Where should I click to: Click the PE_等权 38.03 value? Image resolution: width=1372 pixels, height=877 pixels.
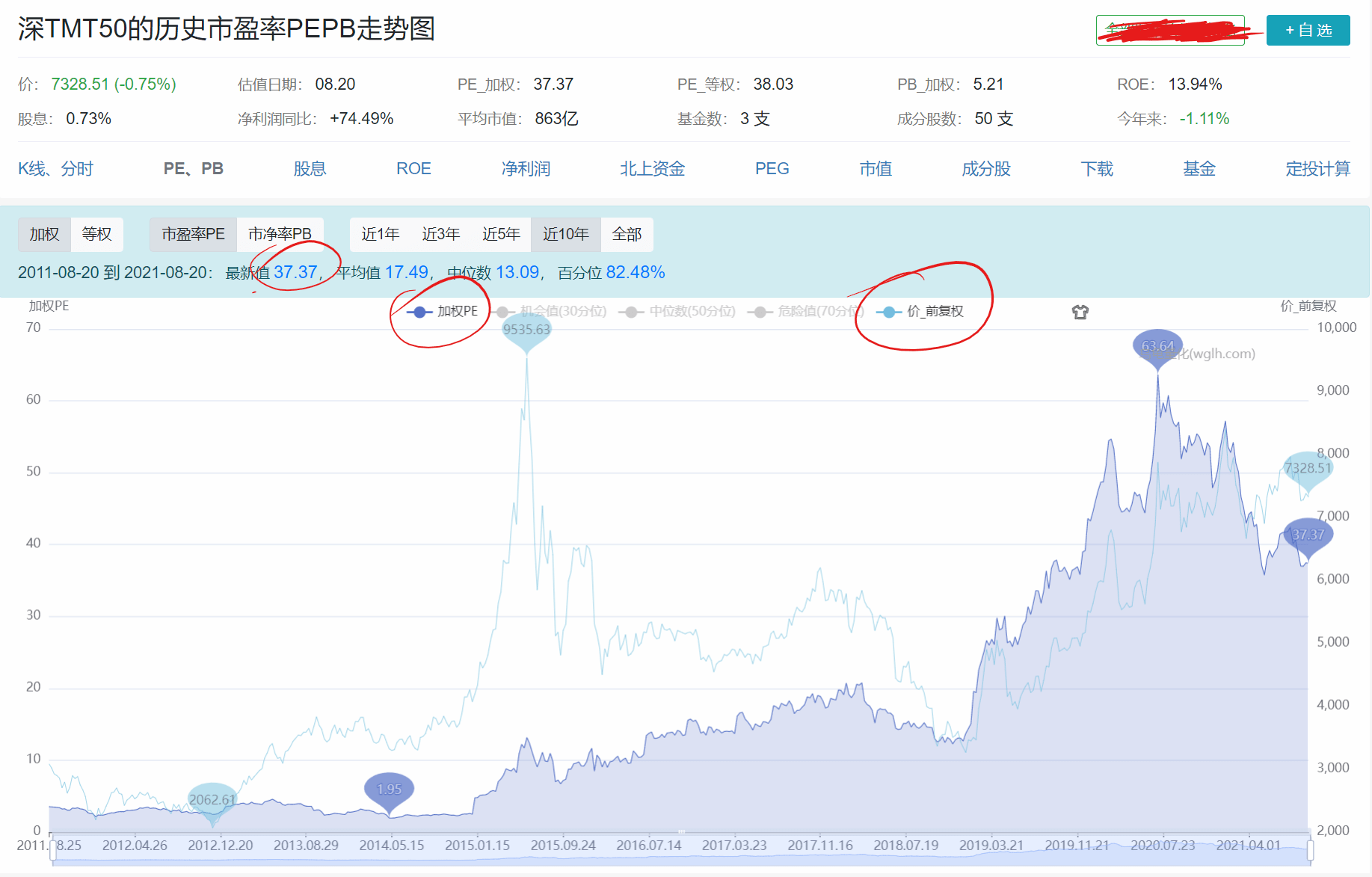[x=773, y=84]
